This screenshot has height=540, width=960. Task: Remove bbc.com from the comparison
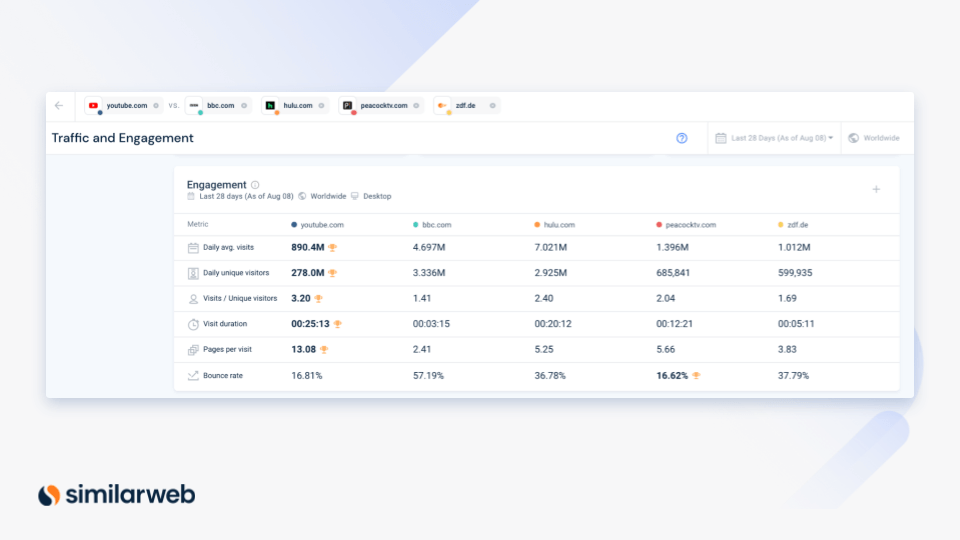(244, 105)
